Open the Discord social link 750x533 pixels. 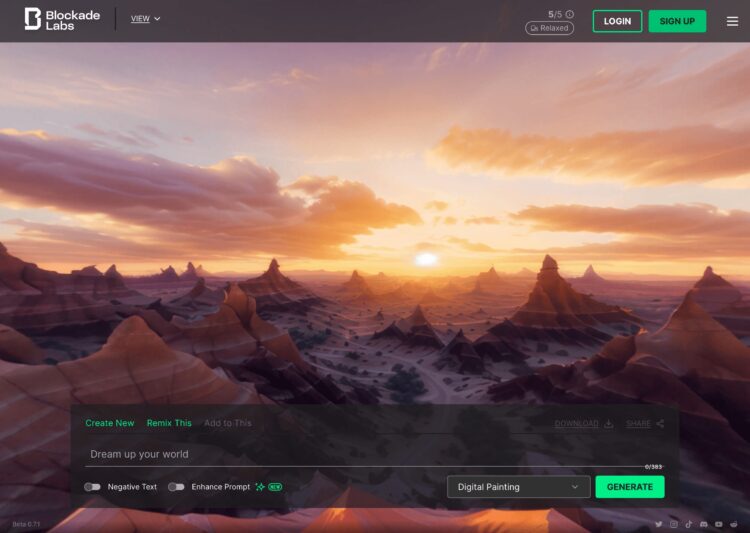click(704, 524)
